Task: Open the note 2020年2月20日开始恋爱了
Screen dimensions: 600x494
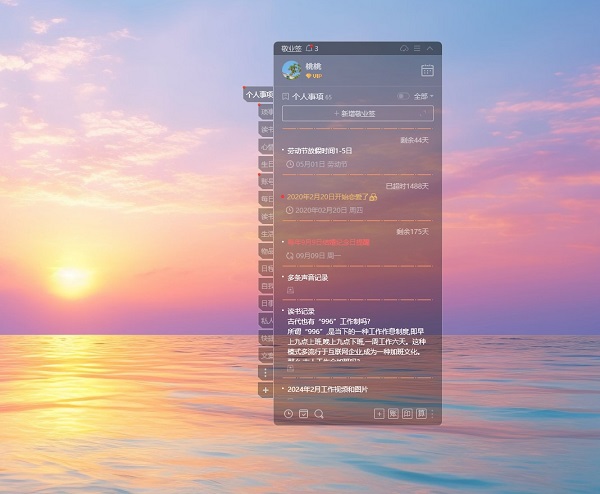Action: pyautogui.click(x=328, y=197)
